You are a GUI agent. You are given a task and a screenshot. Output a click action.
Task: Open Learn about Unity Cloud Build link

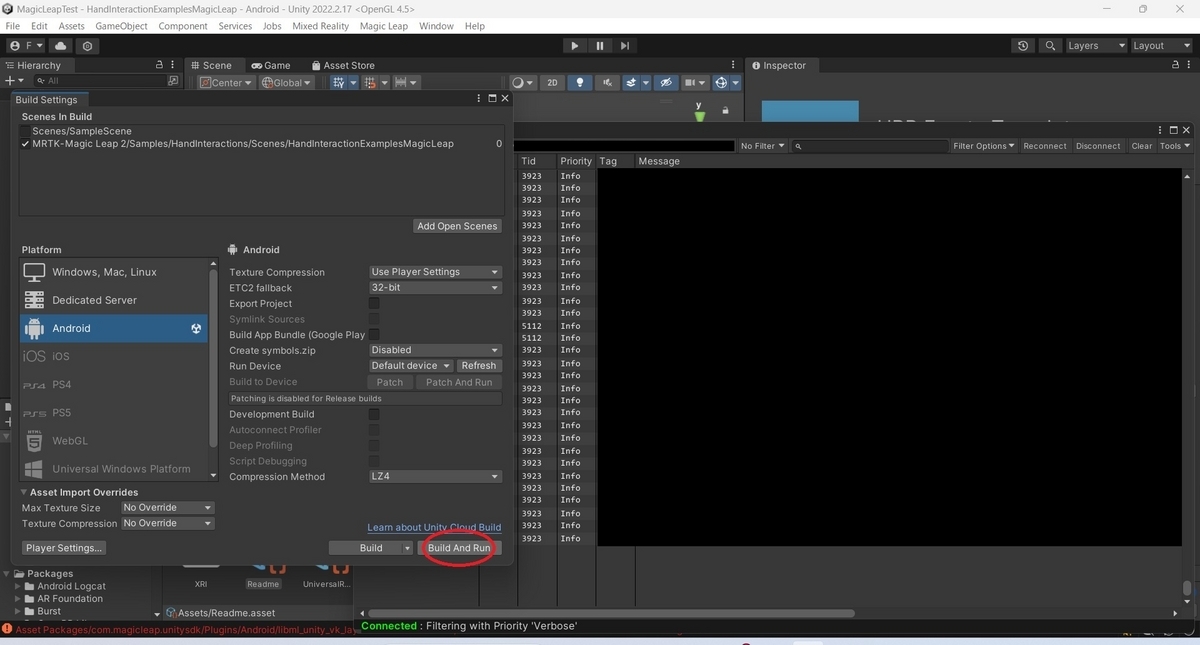[x=434, y=527]
